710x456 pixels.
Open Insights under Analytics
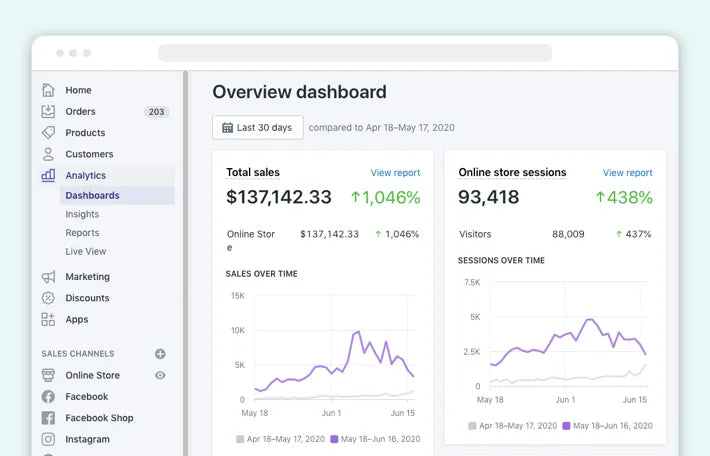[x=82, y=214]
